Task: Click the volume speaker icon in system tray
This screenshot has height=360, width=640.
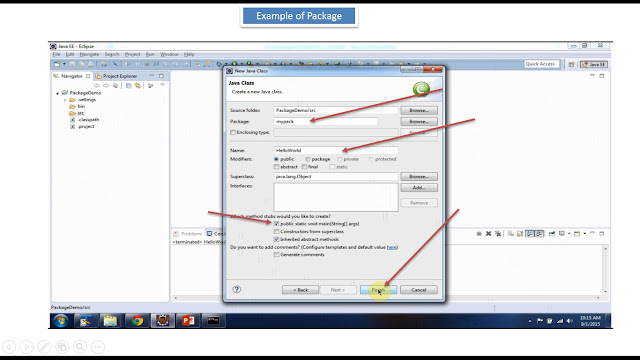Action: 570,321
